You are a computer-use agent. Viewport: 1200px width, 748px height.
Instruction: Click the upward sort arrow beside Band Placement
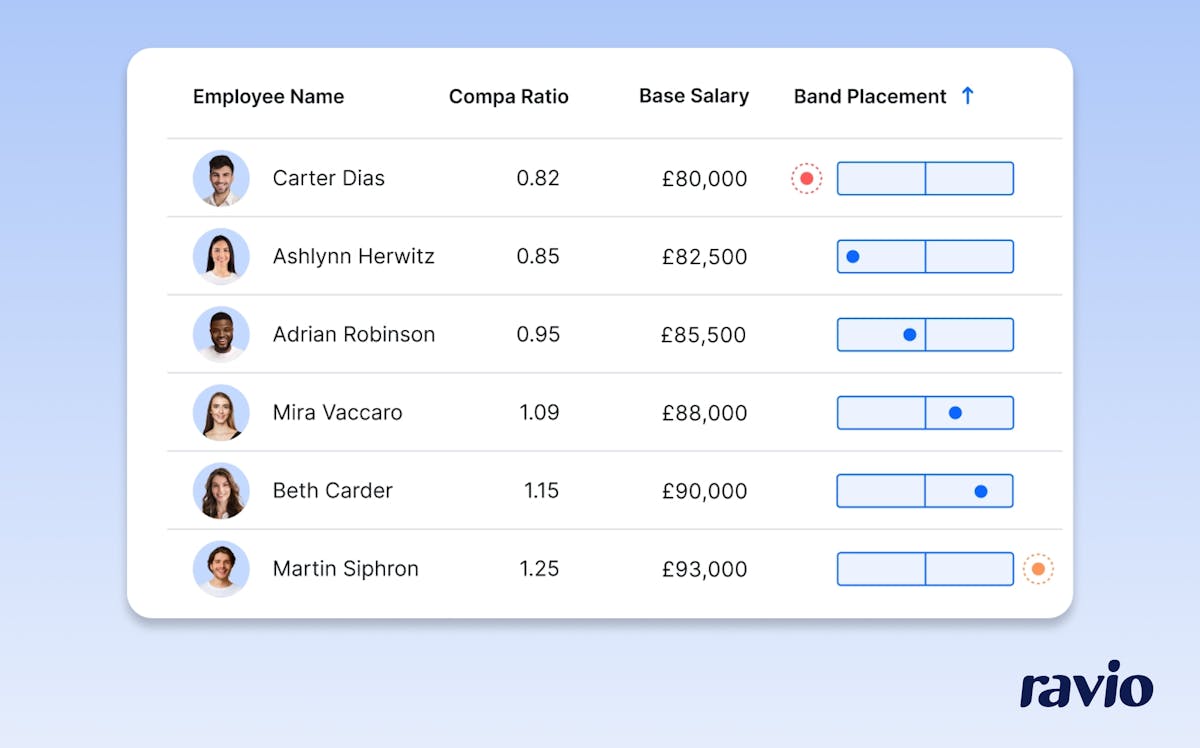pos(967,95)
